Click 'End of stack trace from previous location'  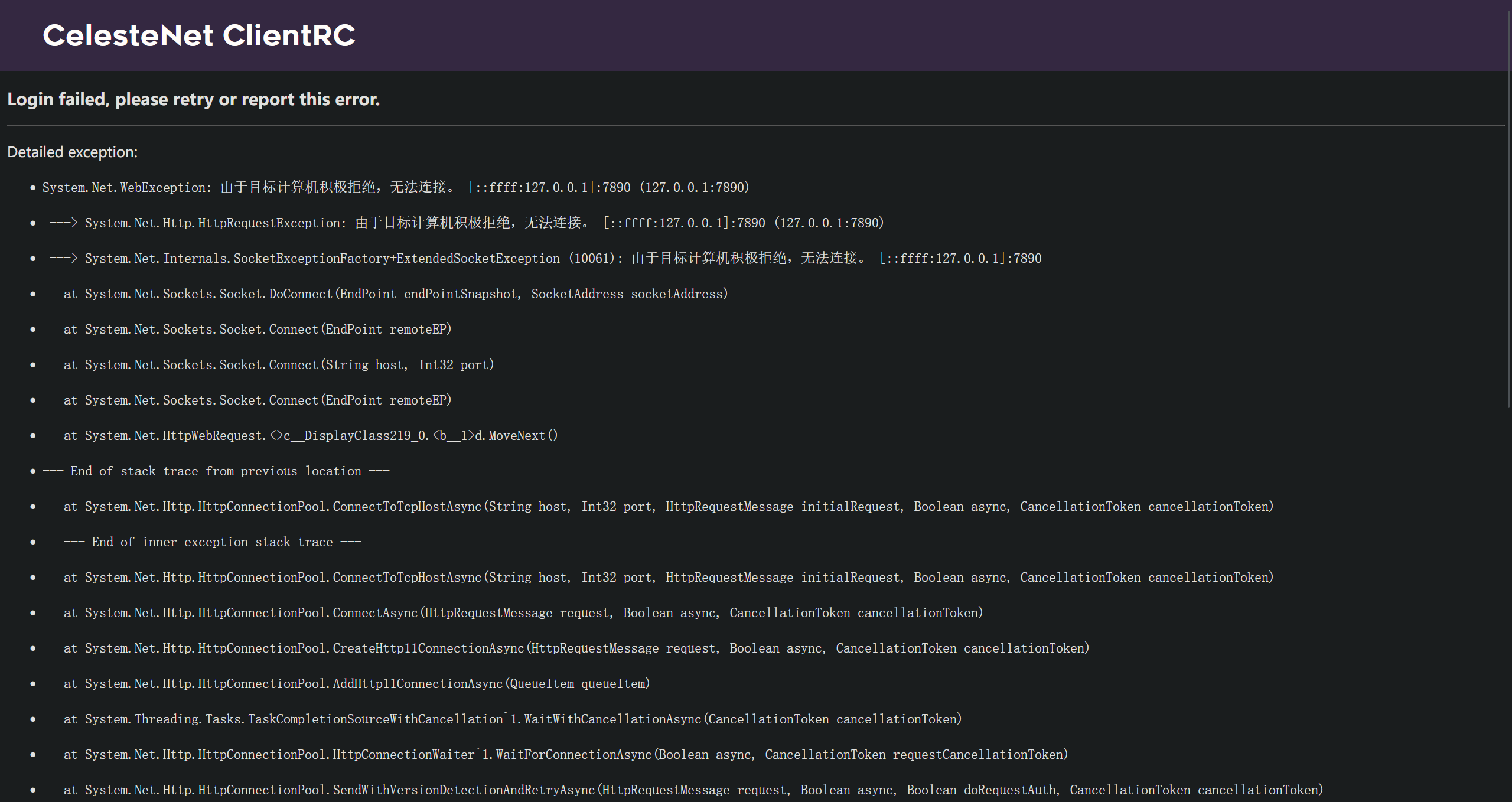click(x=216, y=471)
